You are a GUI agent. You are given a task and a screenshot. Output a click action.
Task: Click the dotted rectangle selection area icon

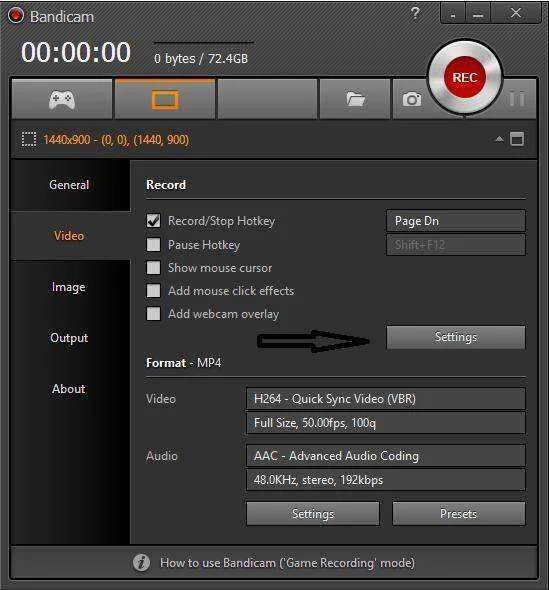click(x=29, y=139)
